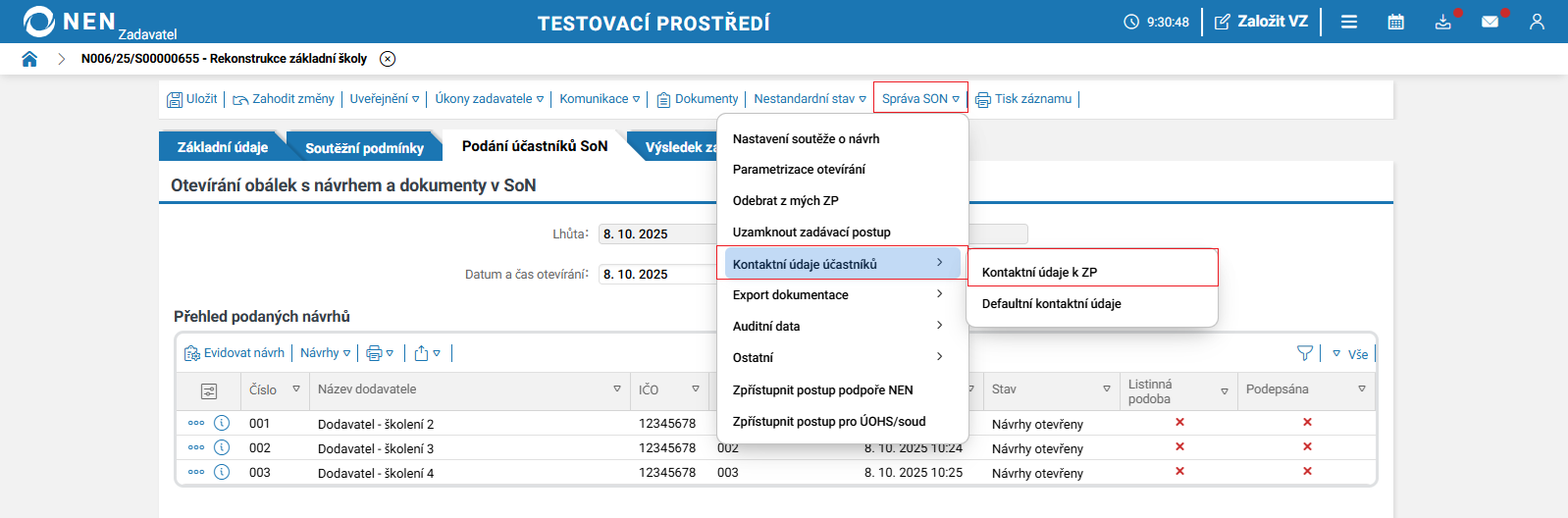
Task: Open Název dodavatele column filter arrow
Action: tap(617, 389)
